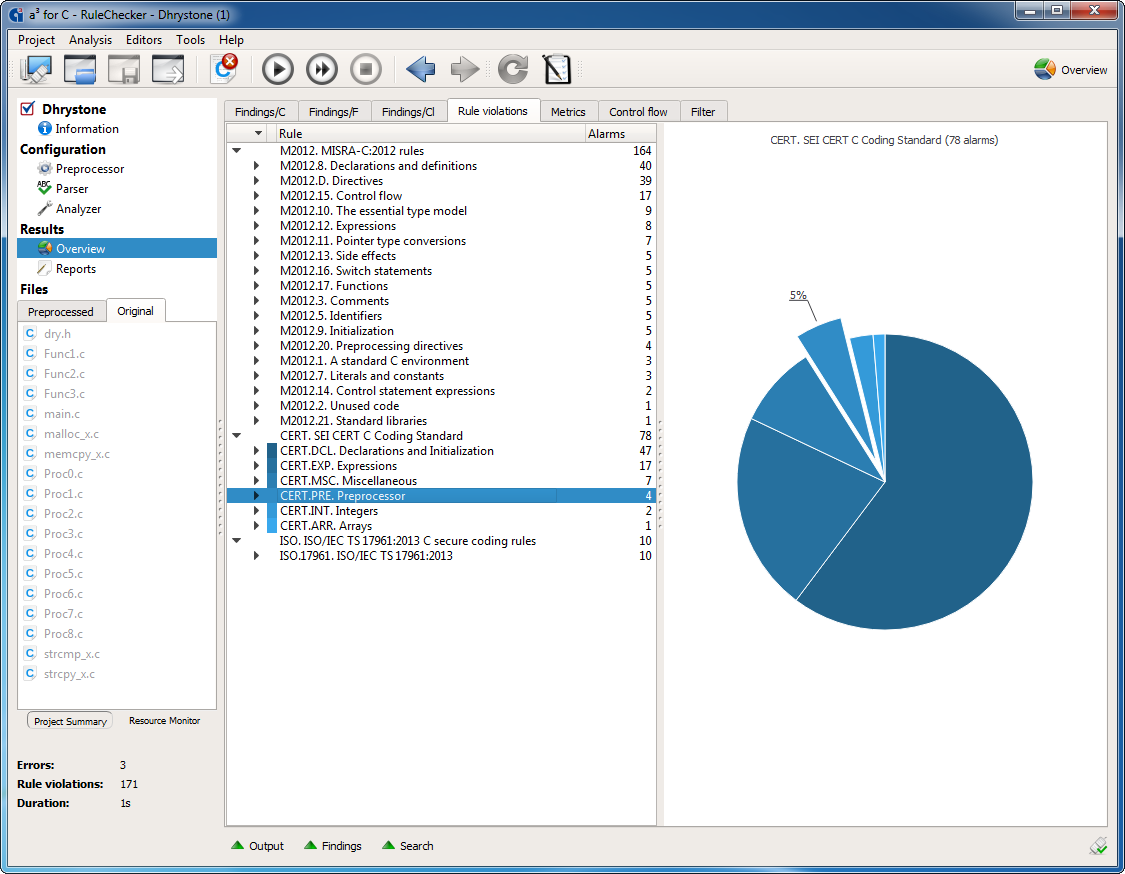Screen dimensions: 1125x874
Task: Open strcpy_x.c in files list
Action: (x=69, y=674)
